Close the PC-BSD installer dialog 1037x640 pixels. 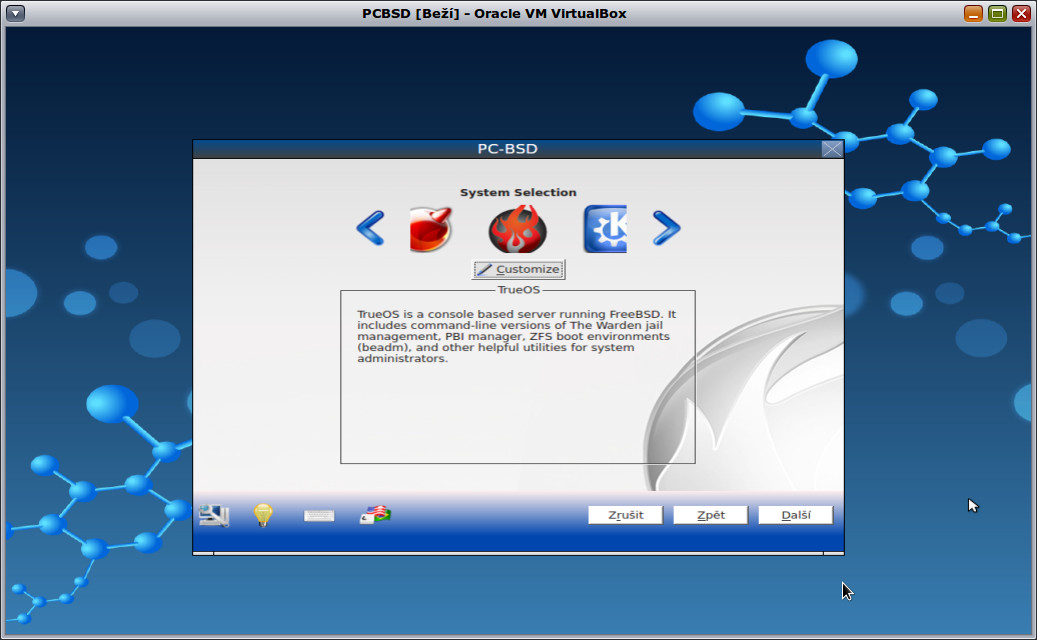pos(831,148)
